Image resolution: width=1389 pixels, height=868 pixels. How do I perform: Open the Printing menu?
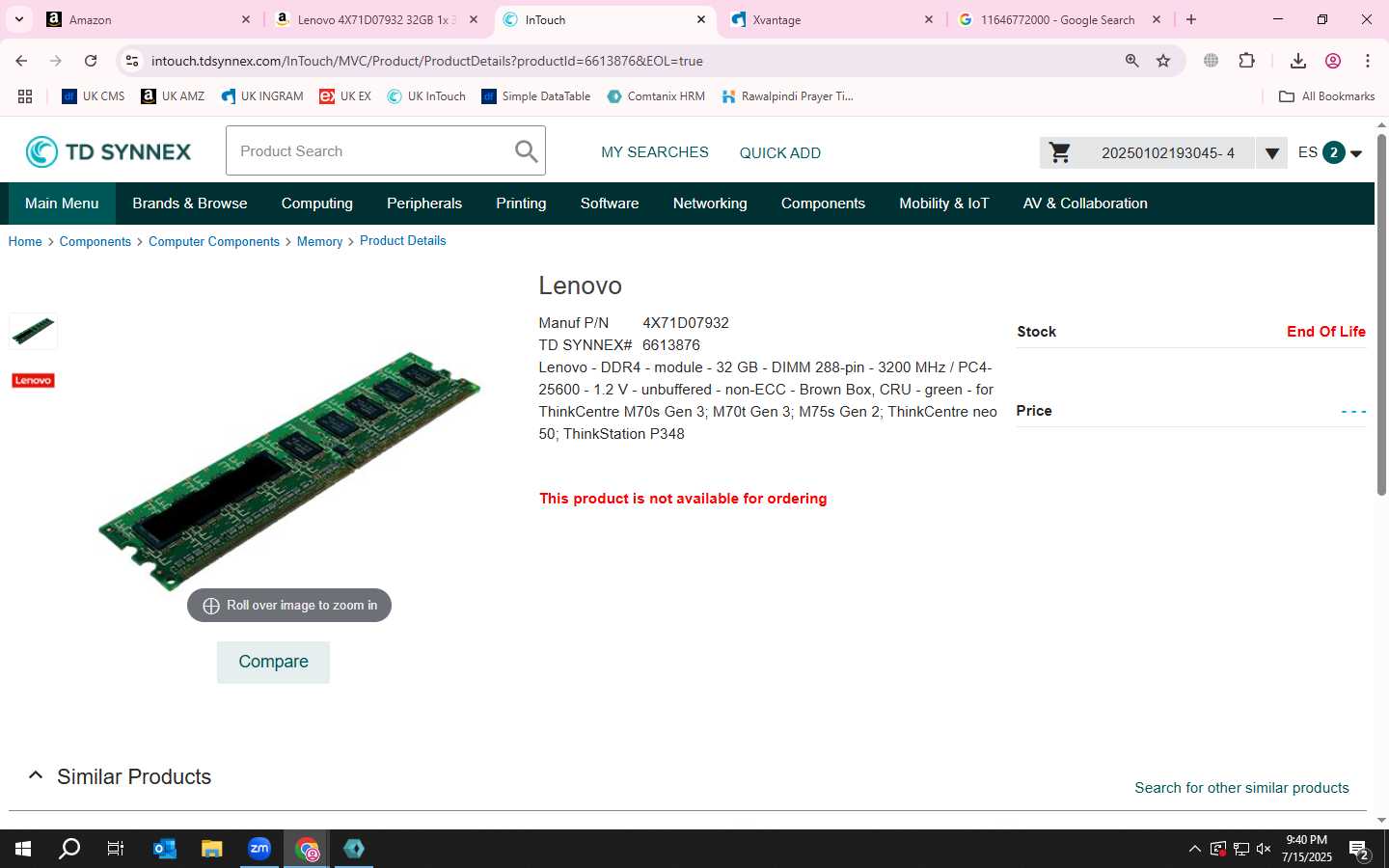(x=521, y=203)
